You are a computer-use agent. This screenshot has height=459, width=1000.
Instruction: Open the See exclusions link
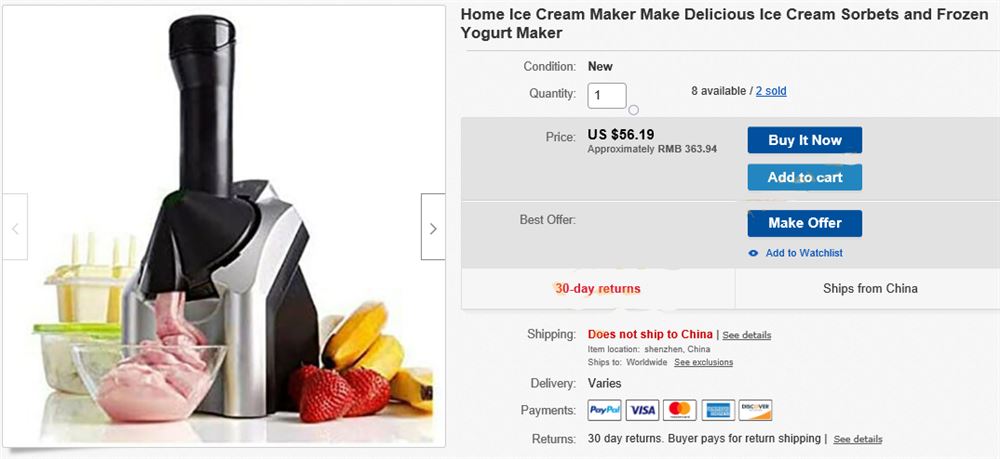[703, 362]
